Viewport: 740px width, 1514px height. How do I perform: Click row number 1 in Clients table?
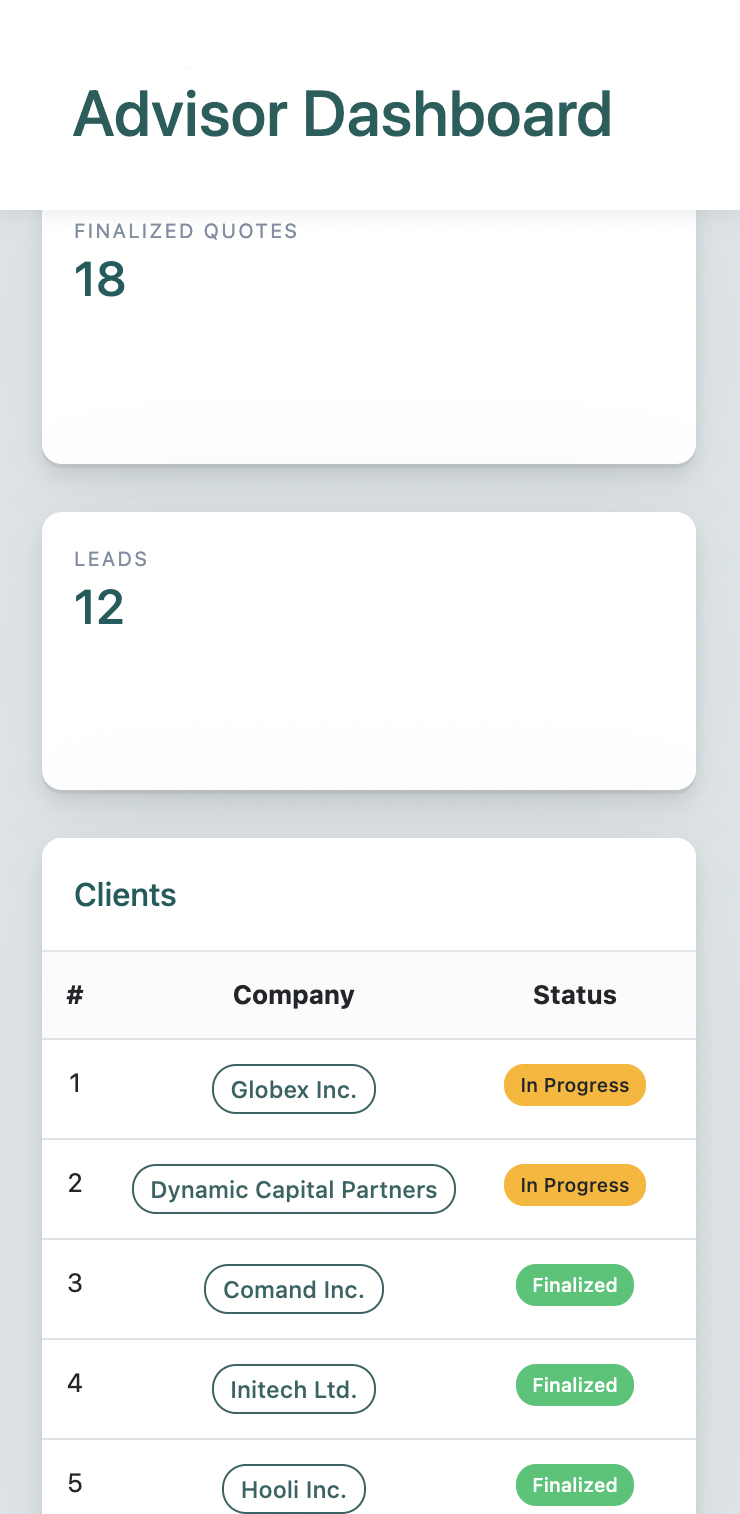(75, 1083)
